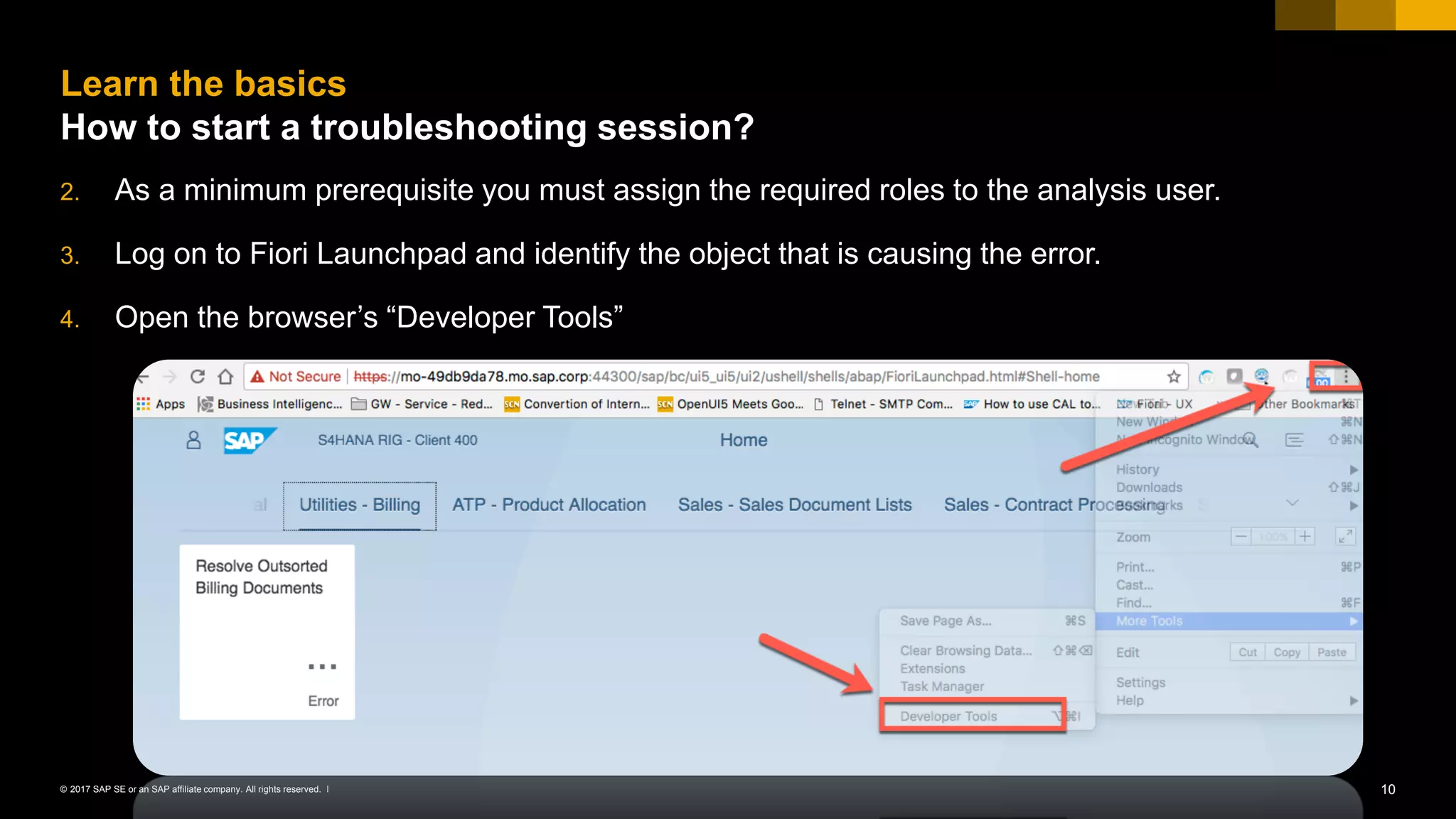
Task: Open Extensions from More Tools
Action: click(x=987, y=669)
